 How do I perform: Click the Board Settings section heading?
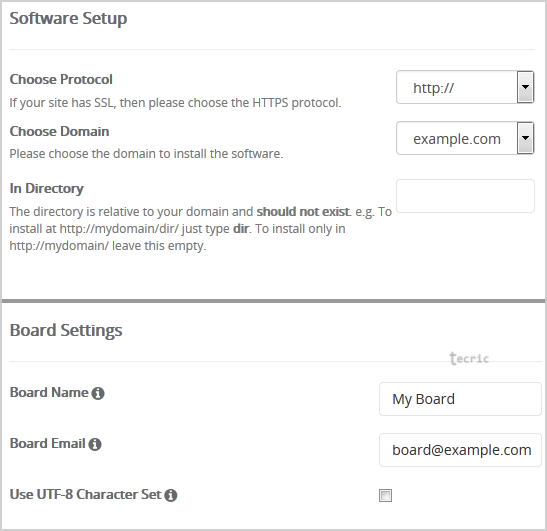point(66,330)
